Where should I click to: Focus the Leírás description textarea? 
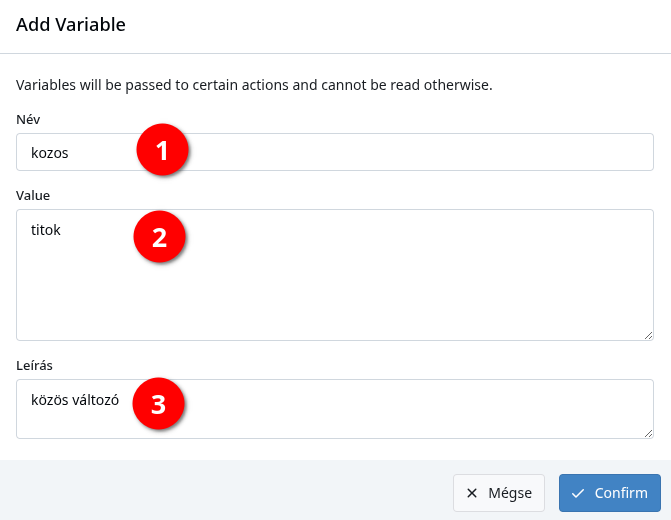point(335,409)
